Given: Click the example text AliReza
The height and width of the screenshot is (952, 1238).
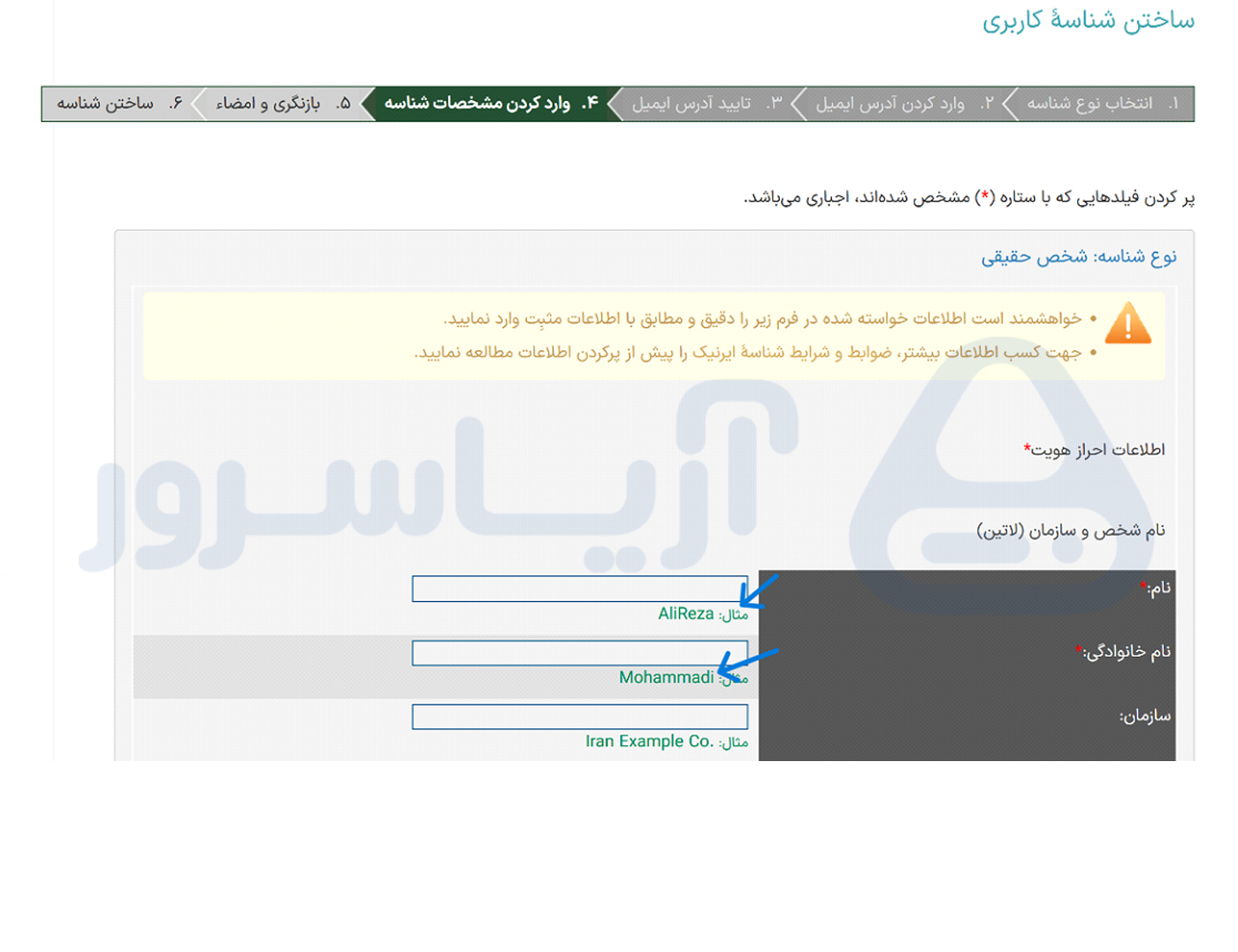Looking at the screenshot, I should 685,613.
